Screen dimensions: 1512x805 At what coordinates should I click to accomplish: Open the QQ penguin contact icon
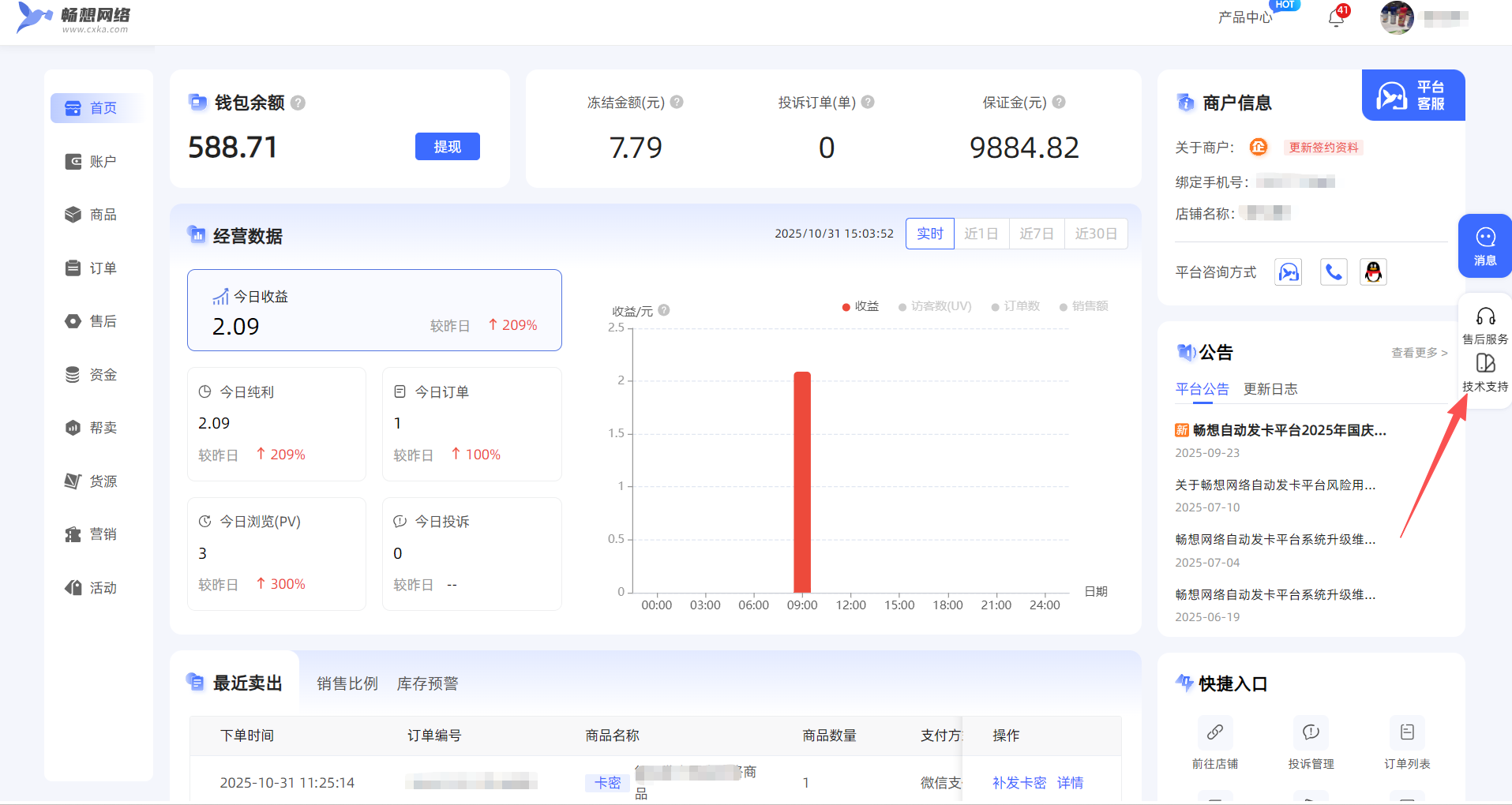click(1373, 272)
